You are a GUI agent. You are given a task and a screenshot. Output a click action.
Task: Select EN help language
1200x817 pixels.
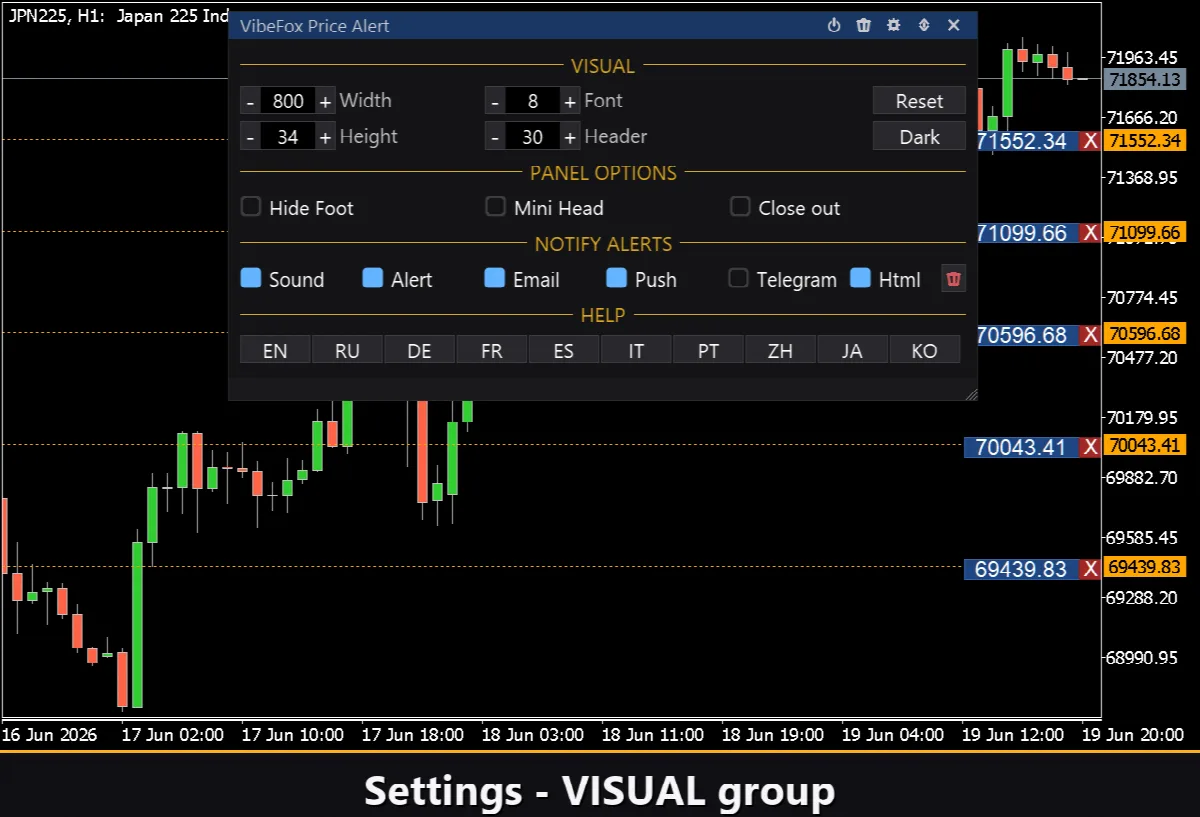[275, 350]
